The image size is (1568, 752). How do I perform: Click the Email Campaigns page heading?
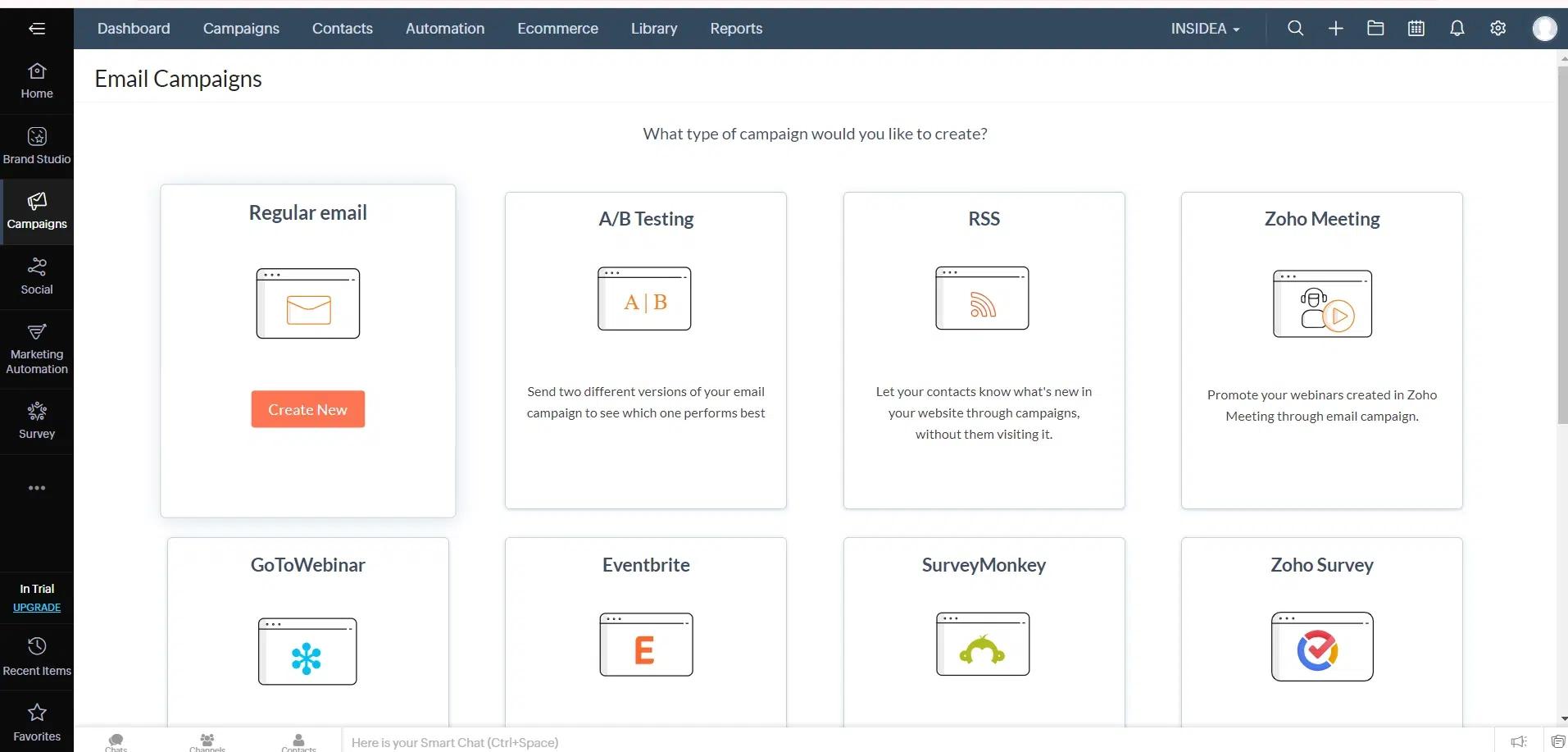(x=178, y=79)
